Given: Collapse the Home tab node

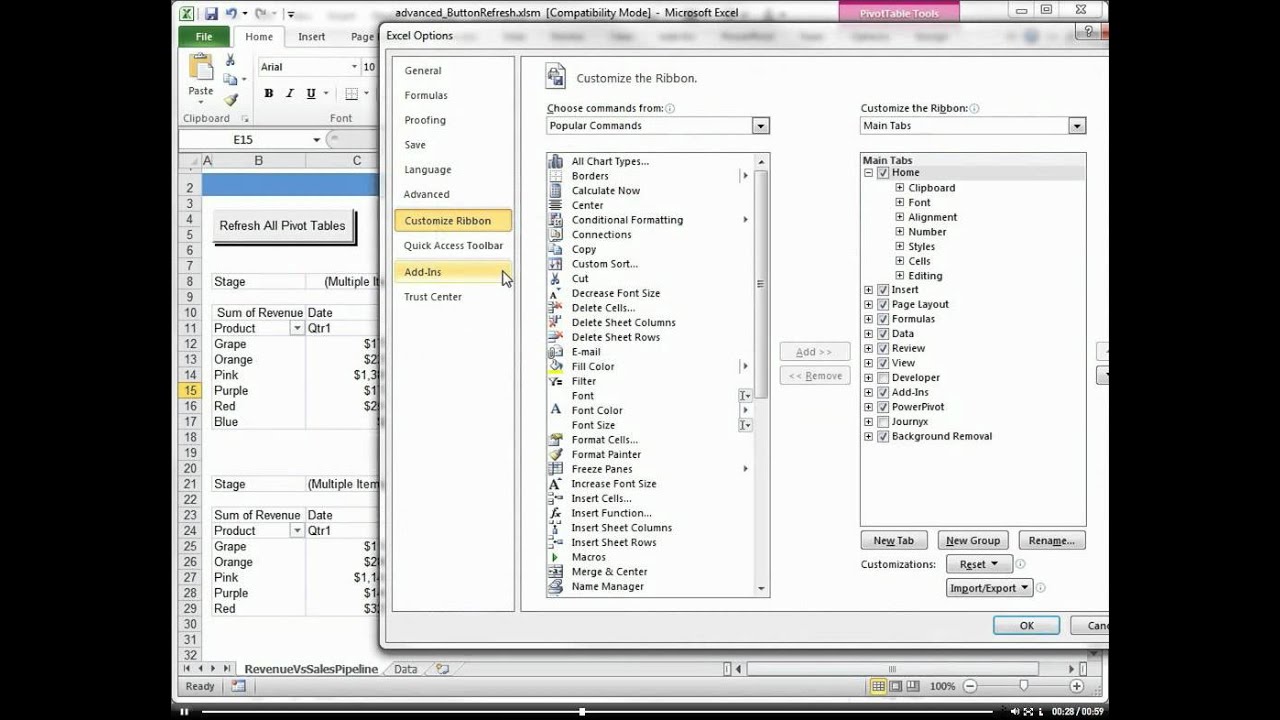Looking at the screenshot, I should 868,173.
